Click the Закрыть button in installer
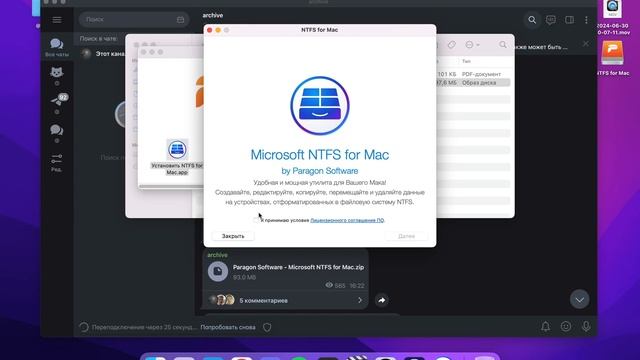The image size is (640, 360). pos(233,236)
